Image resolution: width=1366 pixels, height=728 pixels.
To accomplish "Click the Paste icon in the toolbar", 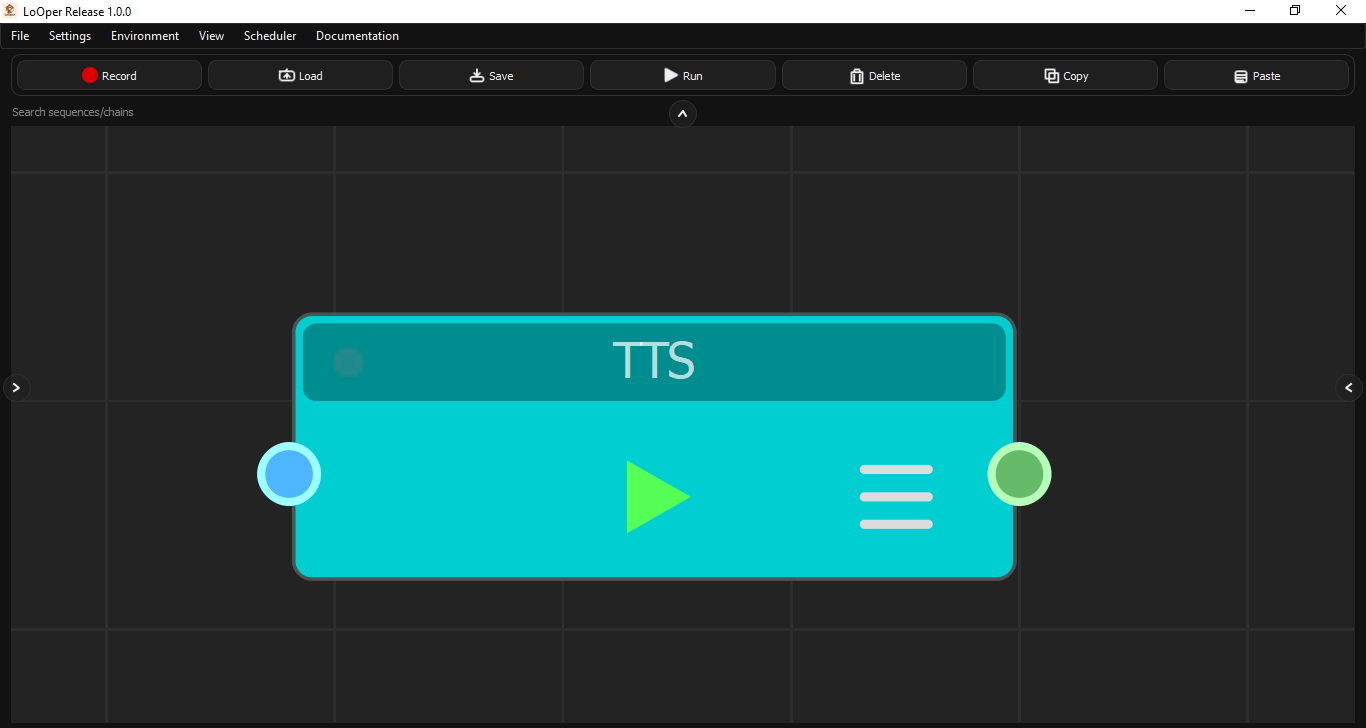I will [x=1241, y=75].
